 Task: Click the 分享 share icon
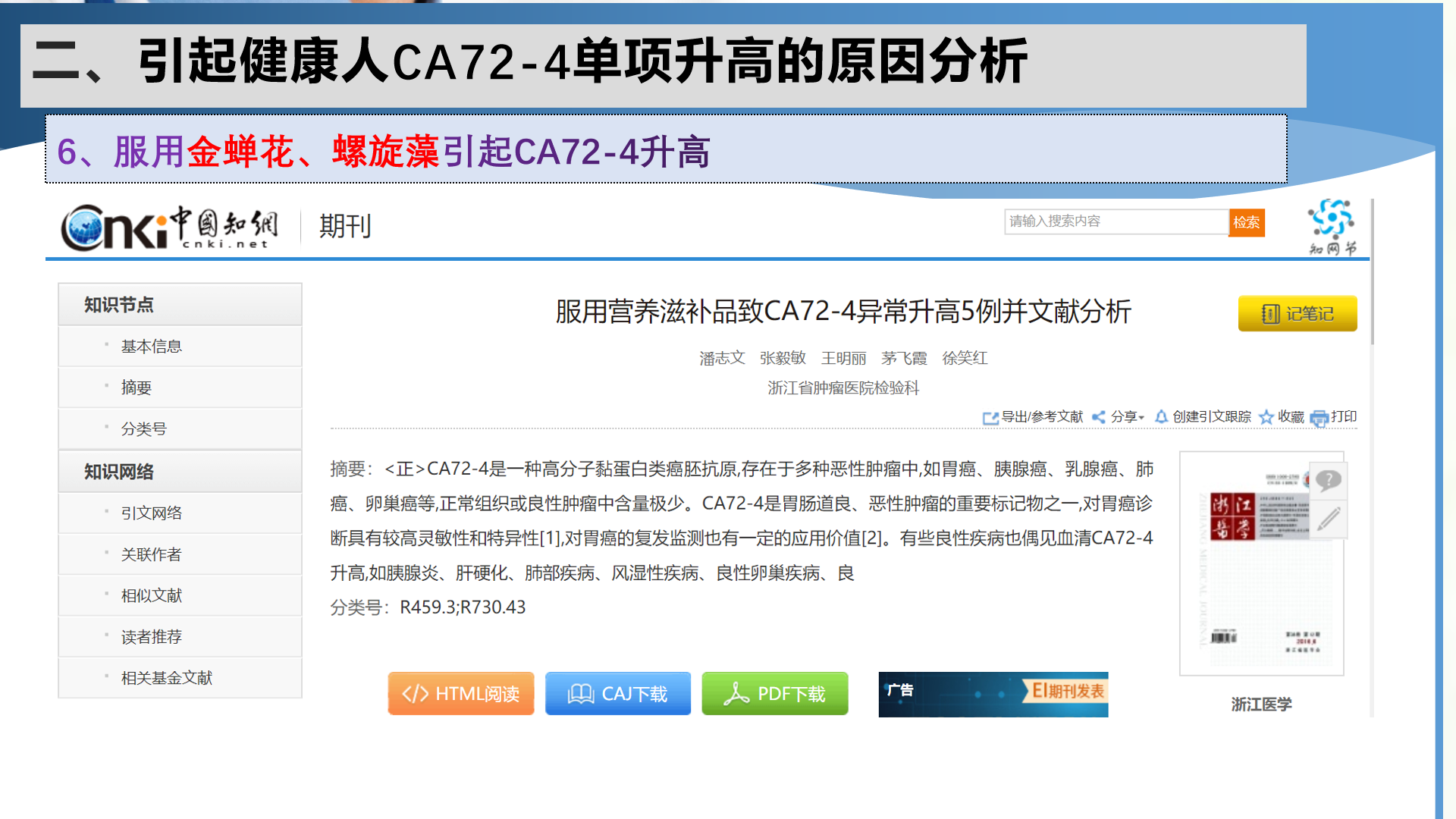coord(1098,417)
